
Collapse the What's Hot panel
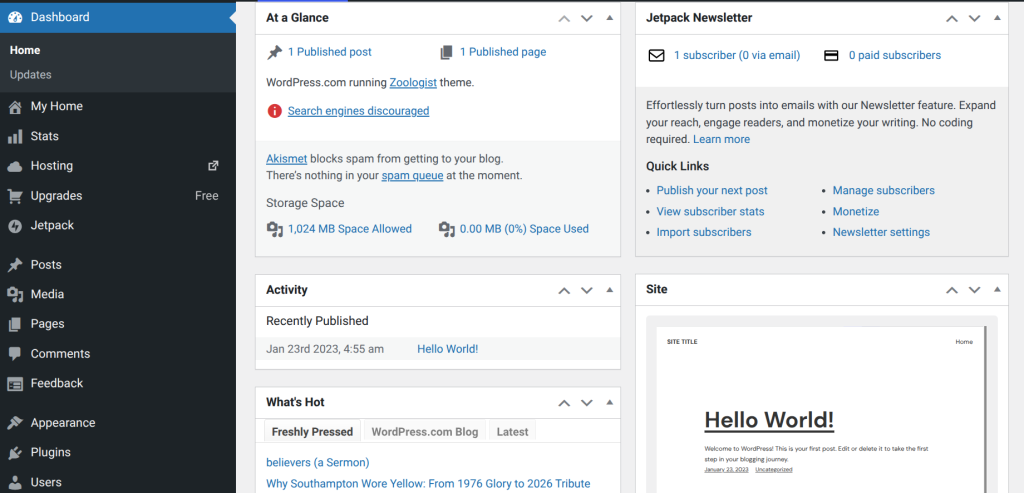coord(609,402)
